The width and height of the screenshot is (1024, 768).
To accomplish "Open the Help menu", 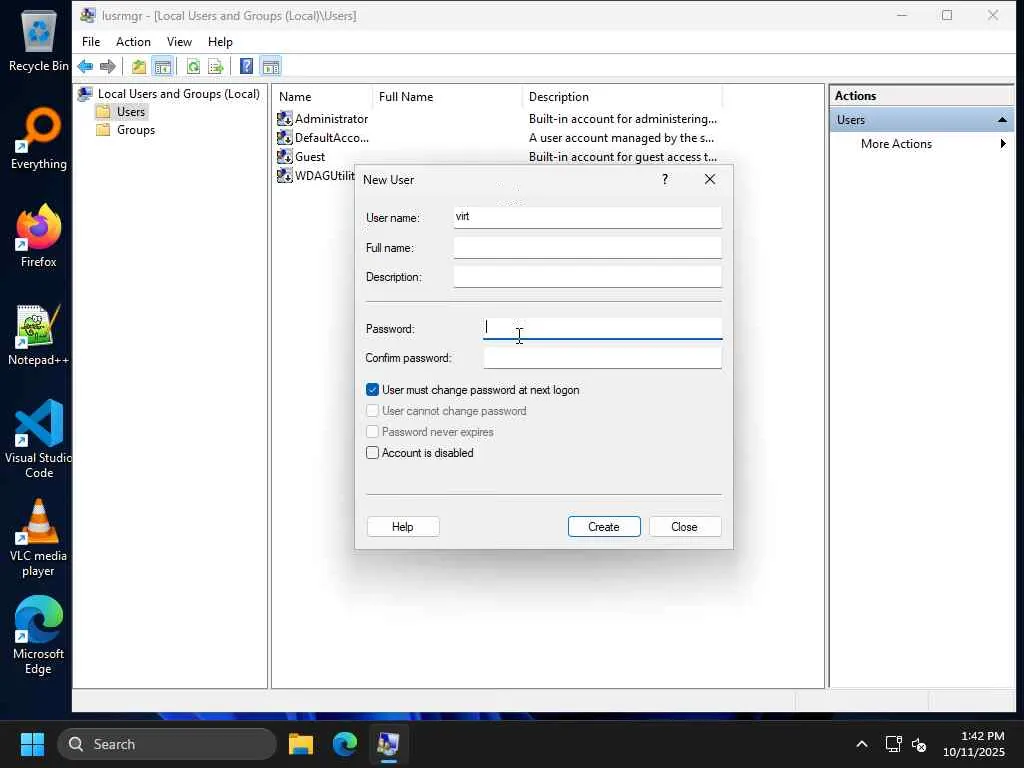I will (220, 42).
